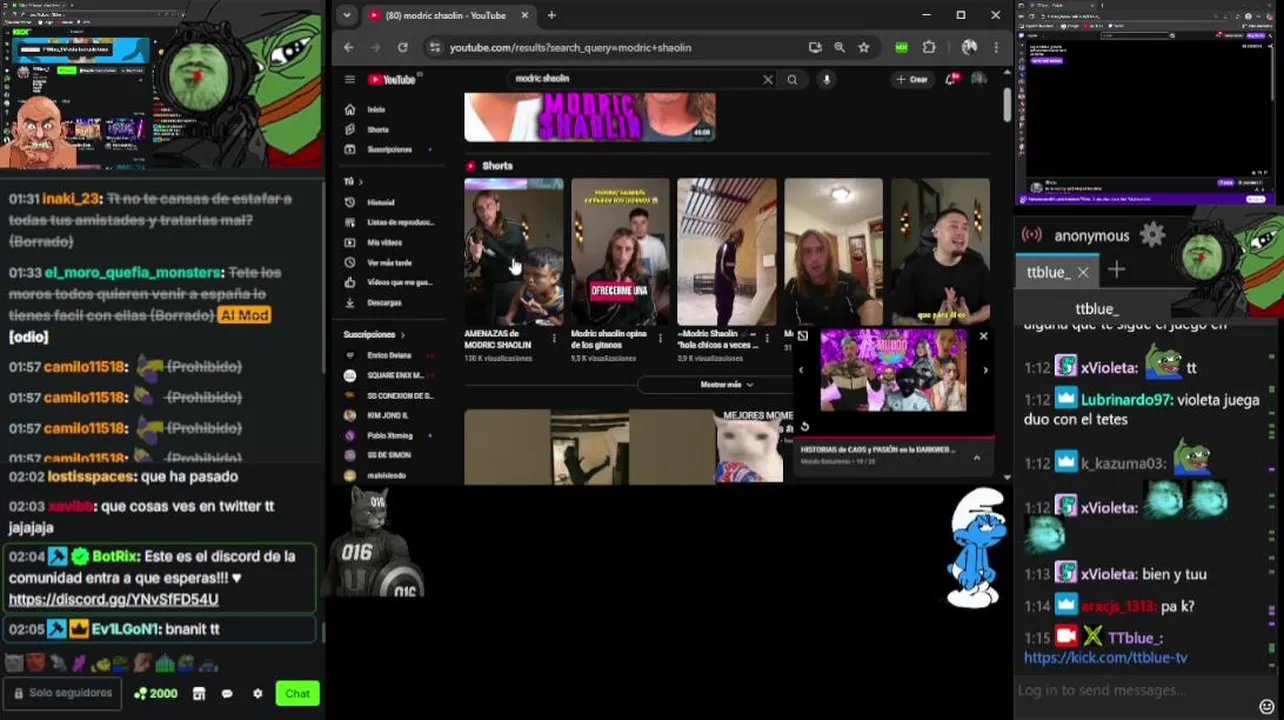
Task: Expand the Suscripciones heading arrow
Action: [x=402, y=334]
